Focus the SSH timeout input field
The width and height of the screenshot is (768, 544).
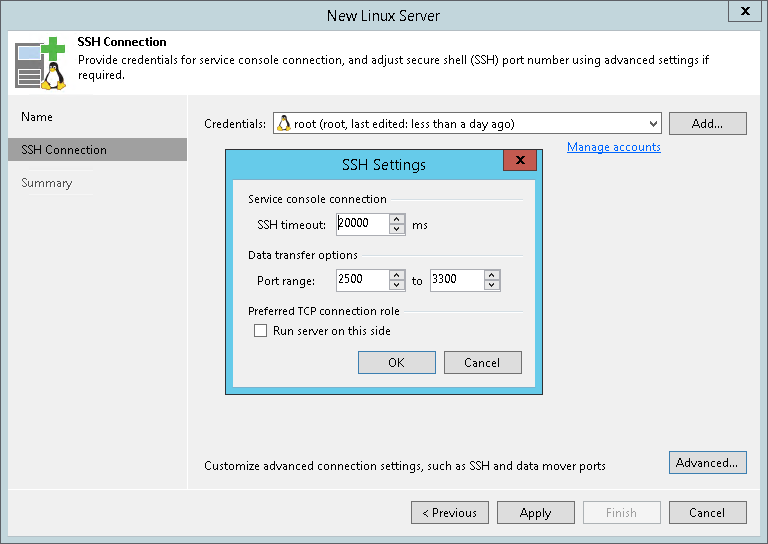point(363,224)
